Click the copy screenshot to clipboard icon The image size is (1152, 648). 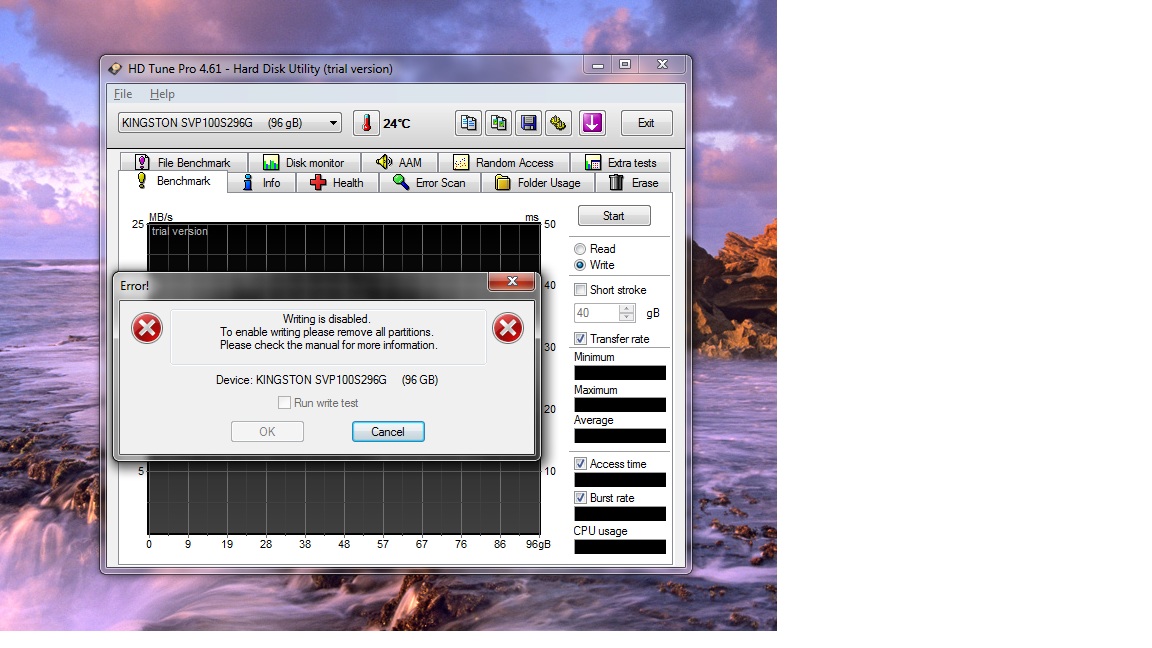(x=498, y=123)
